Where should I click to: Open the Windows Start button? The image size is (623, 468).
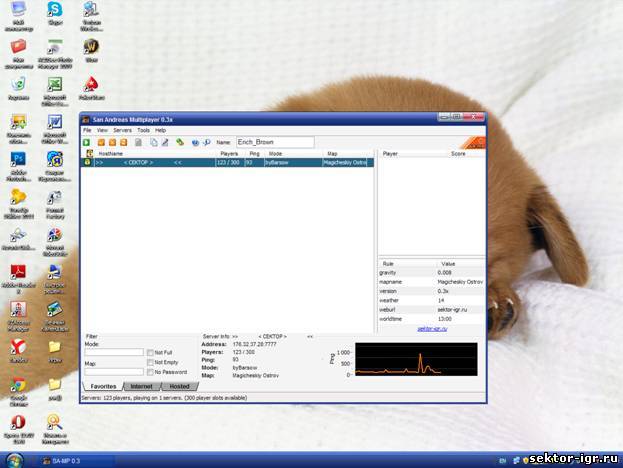pos(14,460)
